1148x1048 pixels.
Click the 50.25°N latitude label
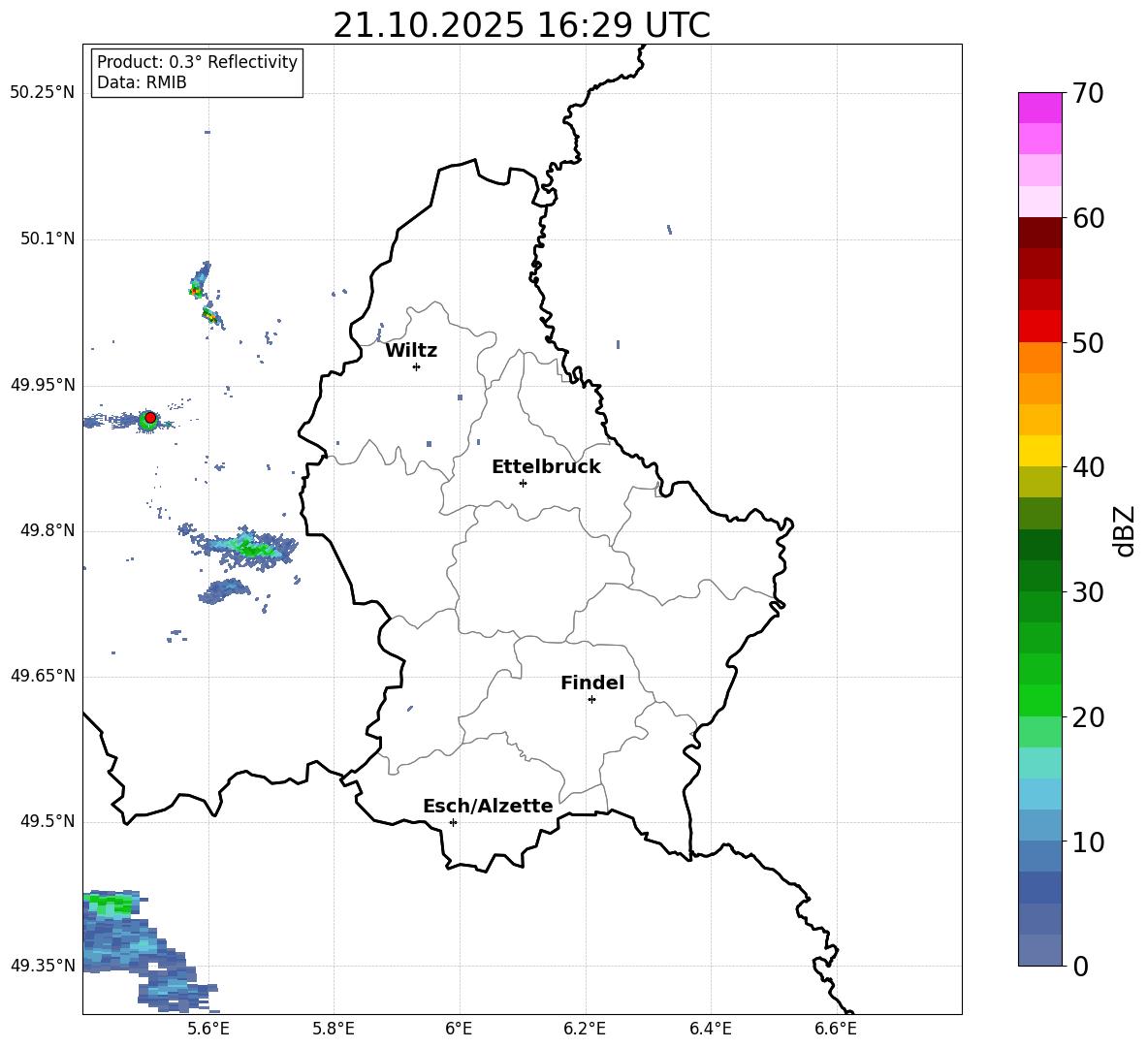(42, 93)
